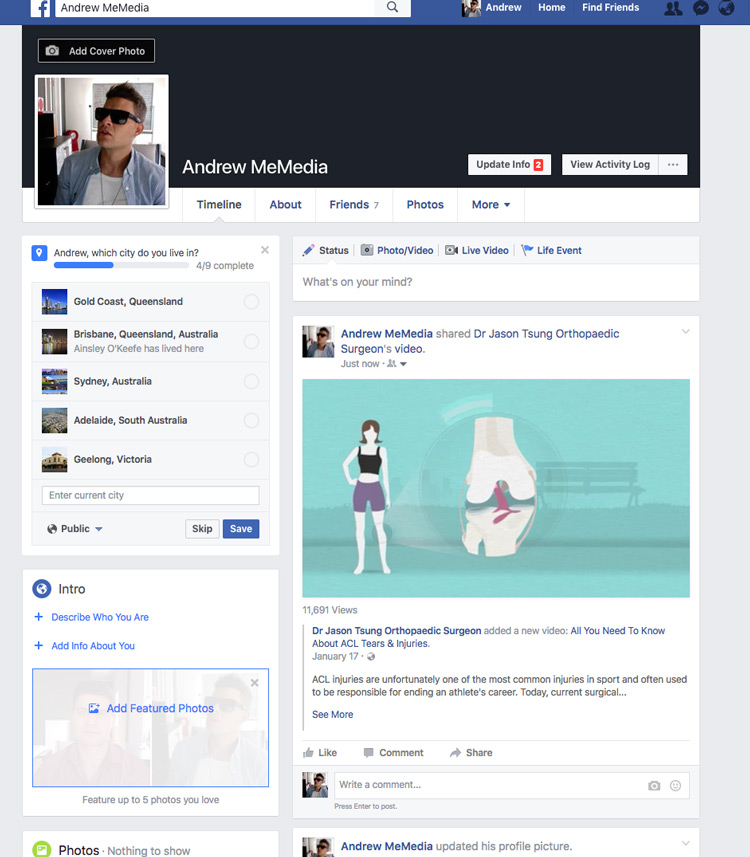Screen dimensions: 750x857
Task: Click the Add Cover Photo button
Action: pyautogui.click(x=96, y=51)
